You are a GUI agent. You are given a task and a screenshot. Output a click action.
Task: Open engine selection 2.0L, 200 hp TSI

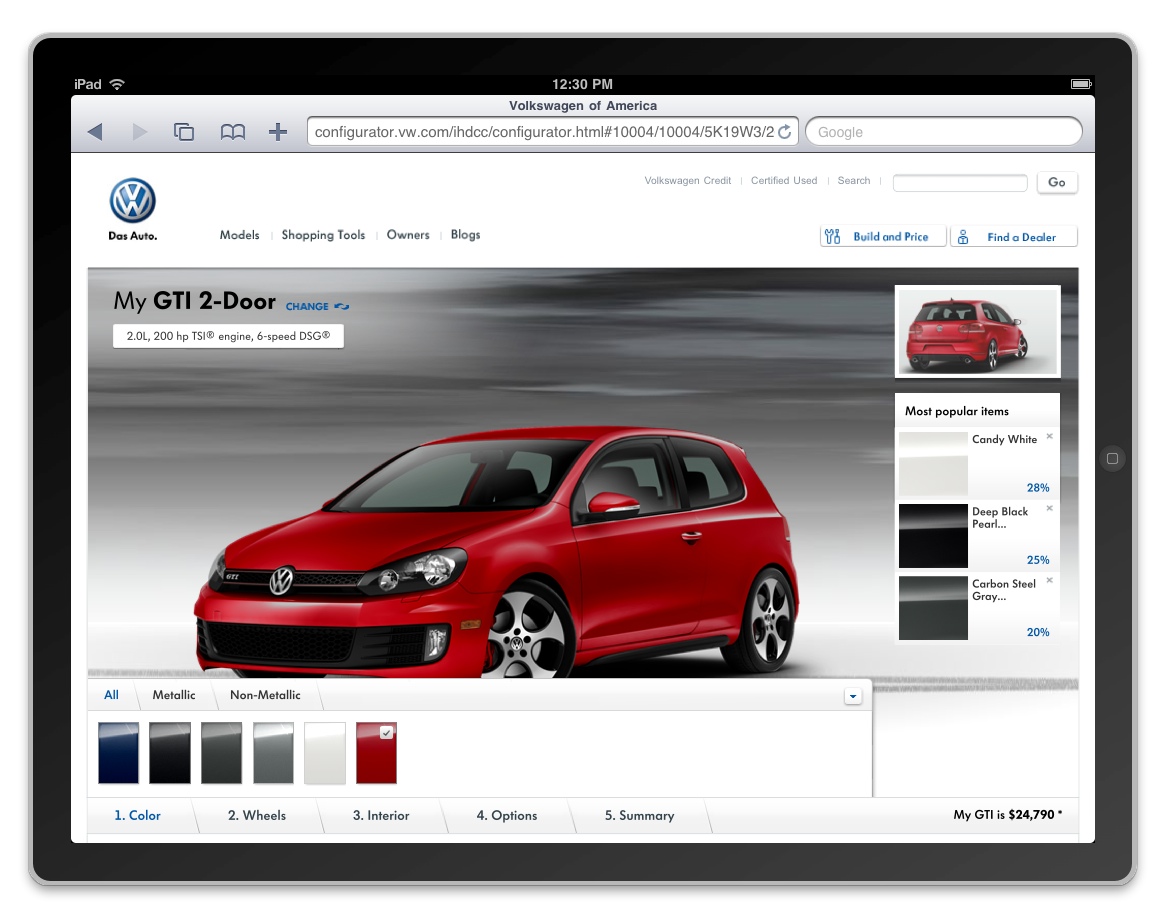[228, 336]
